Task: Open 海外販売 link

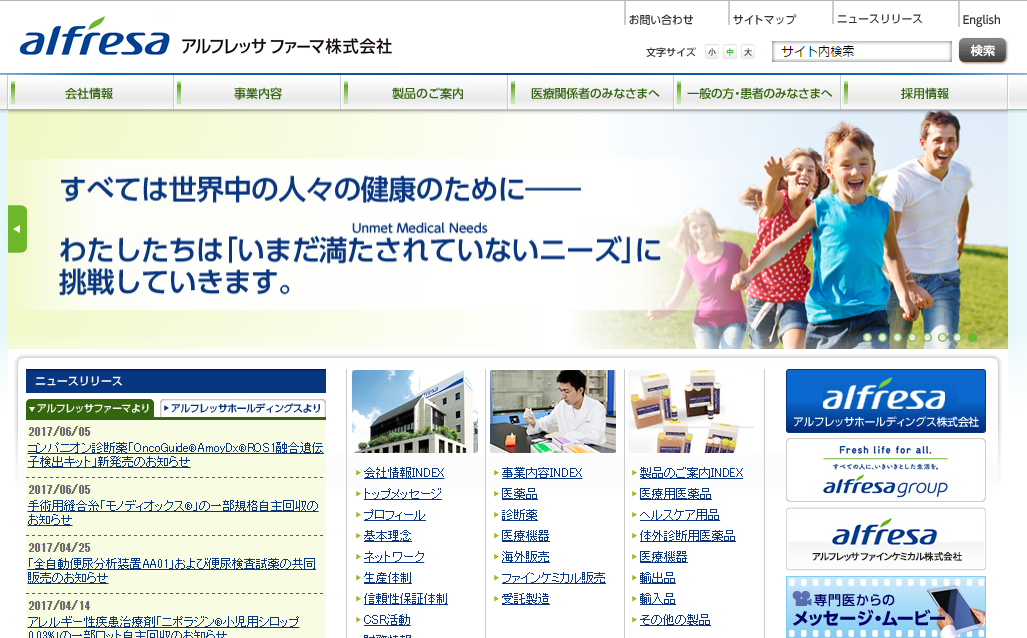Action: tap(525, 557)
